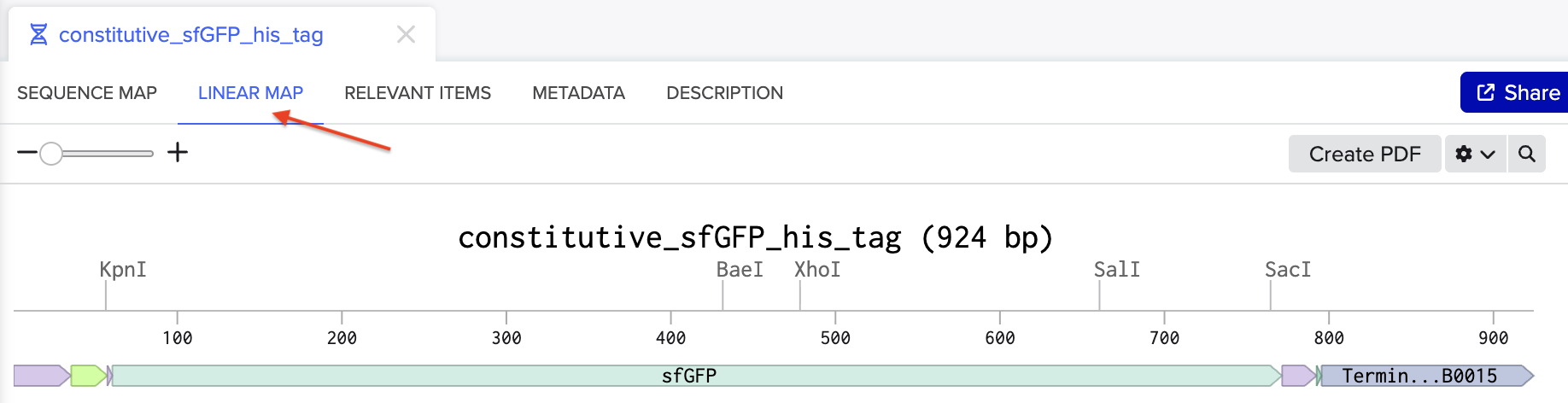Open the Relevant Items tab
This screenshot has width=1568, height=403.
click(x=418, y=93)
